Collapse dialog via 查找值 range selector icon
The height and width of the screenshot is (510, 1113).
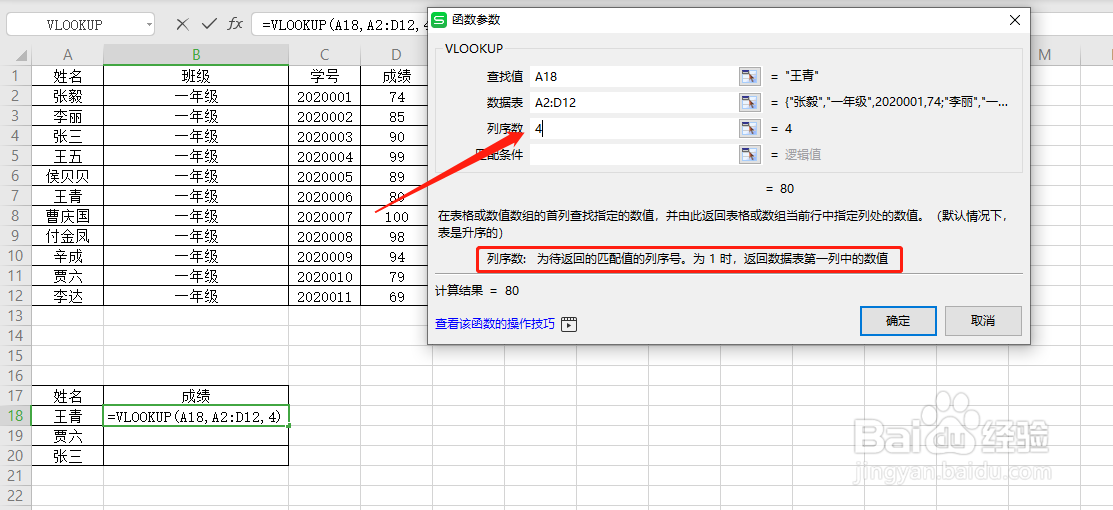click(750, 76)
